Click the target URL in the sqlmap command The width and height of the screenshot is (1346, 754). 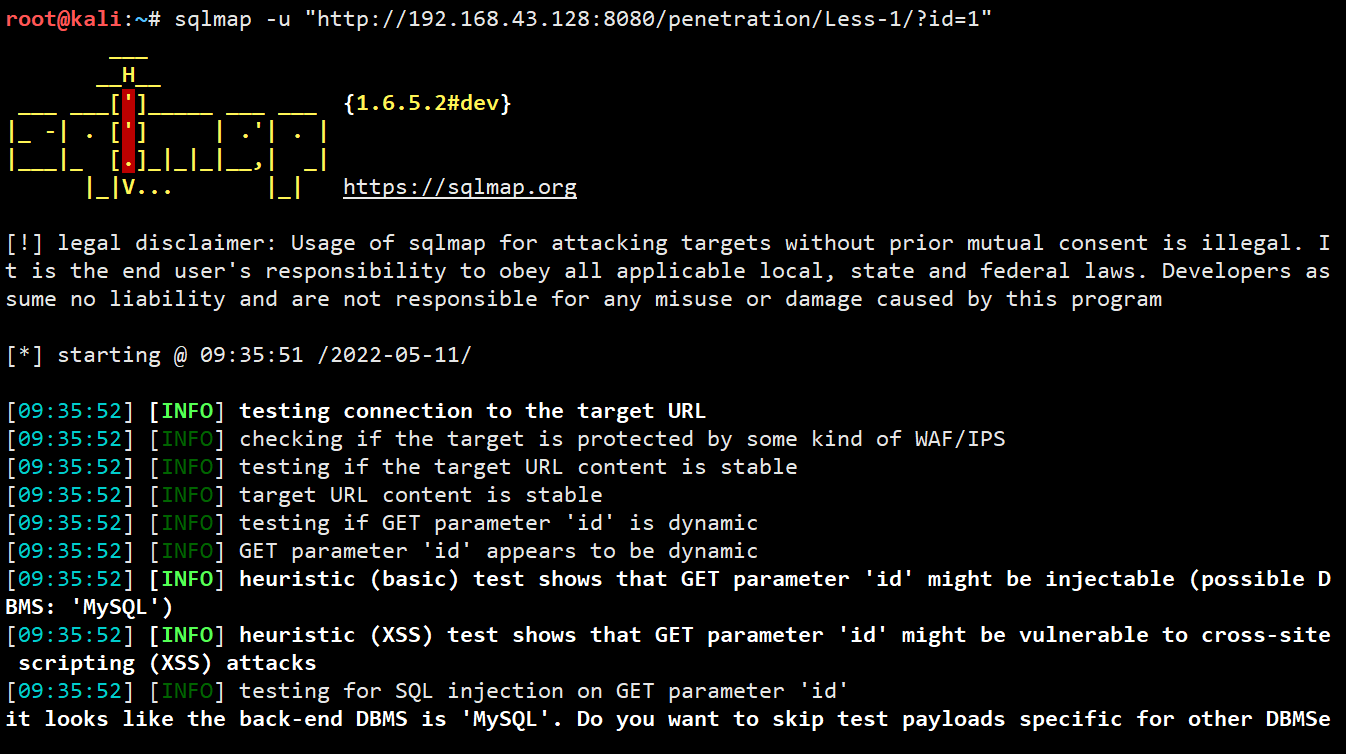[x=655, y=20]
